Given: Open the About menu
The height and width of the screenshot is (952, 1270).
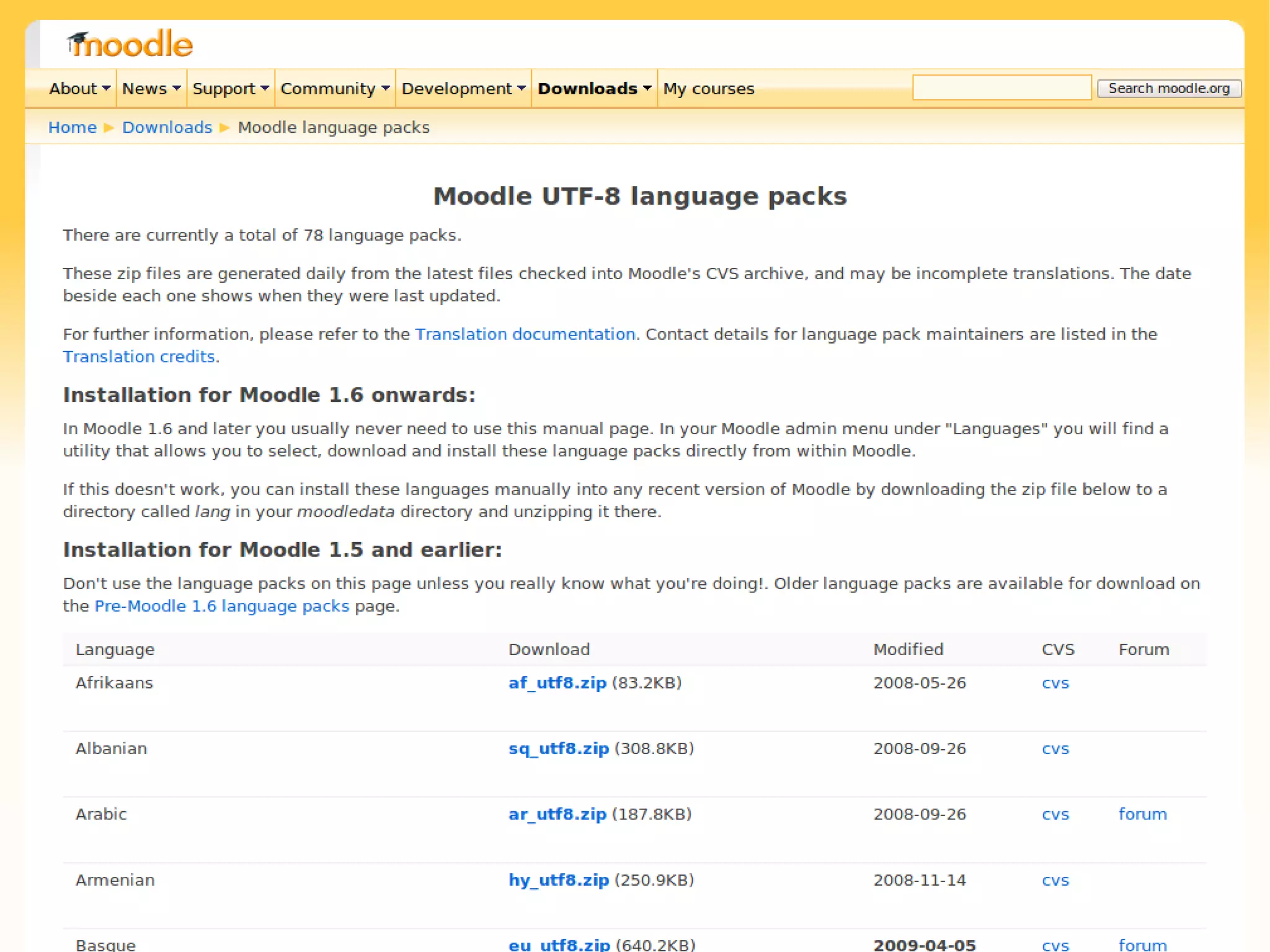Looking at the screenshot, I should pyautogui.click(x=79, y=89).
